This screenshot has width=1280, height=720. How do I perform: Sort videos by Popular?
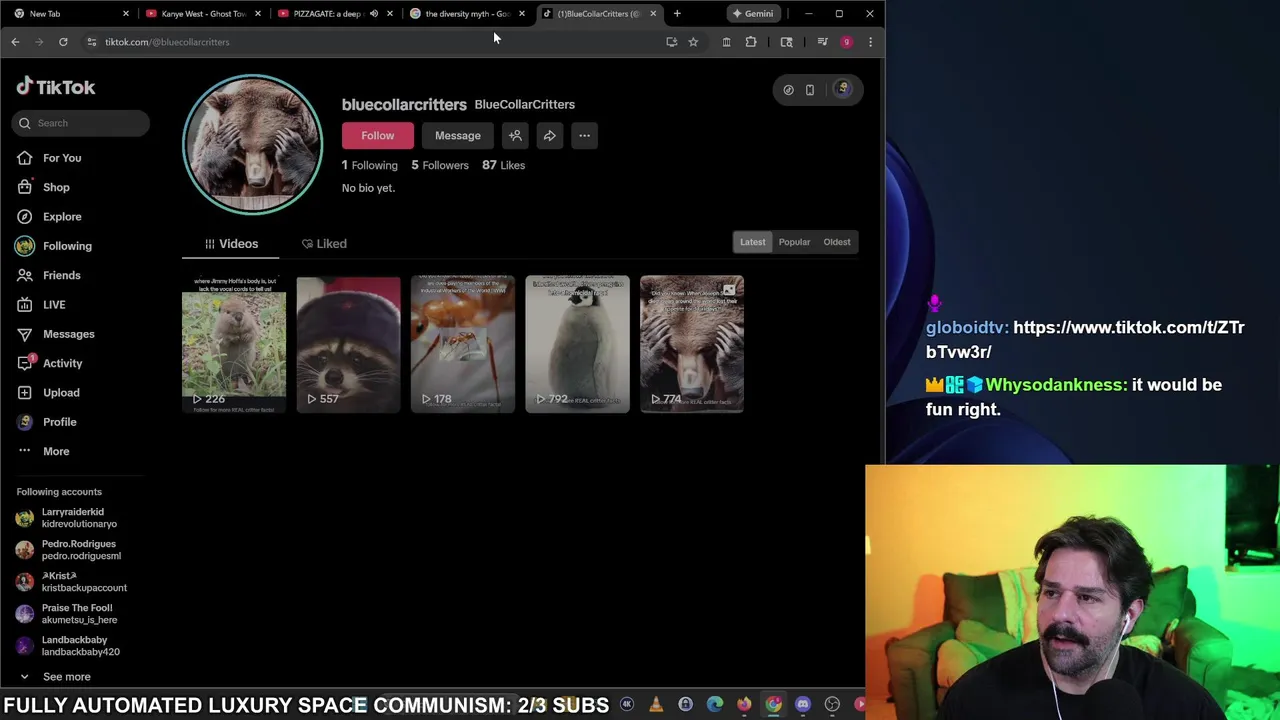click(x=794, y=242)
